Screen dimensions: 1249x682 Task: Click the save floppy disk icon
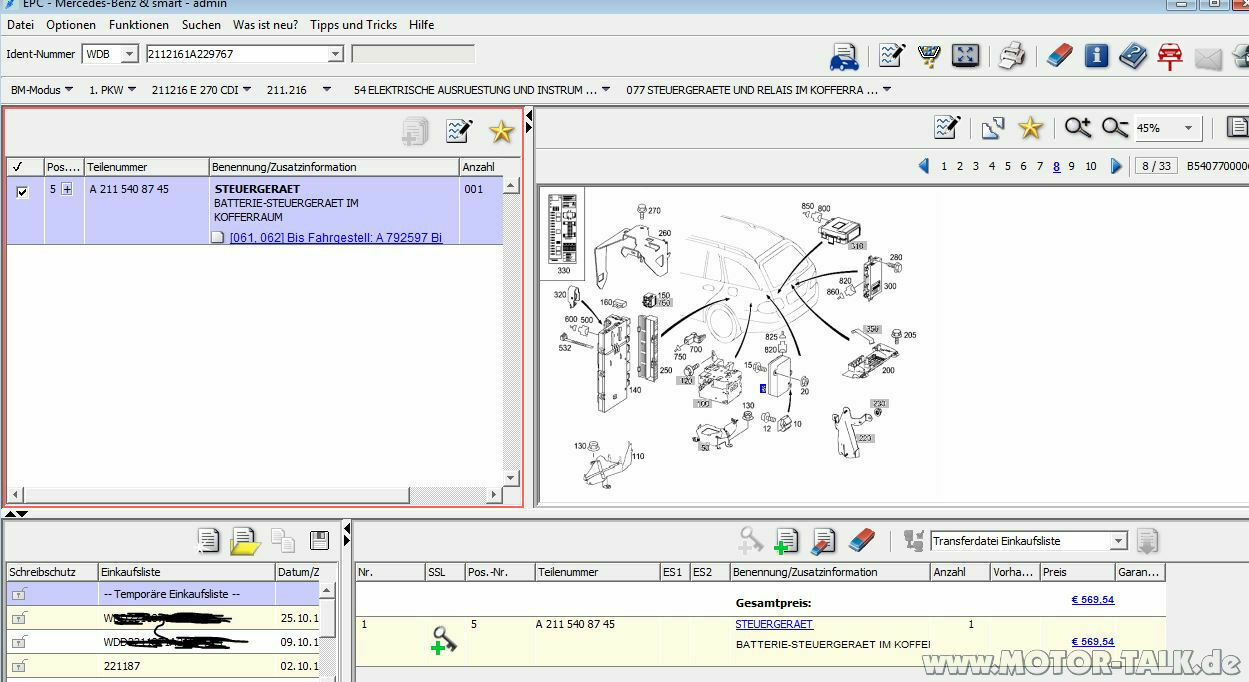pyautogui.click(x=320, y=541)
